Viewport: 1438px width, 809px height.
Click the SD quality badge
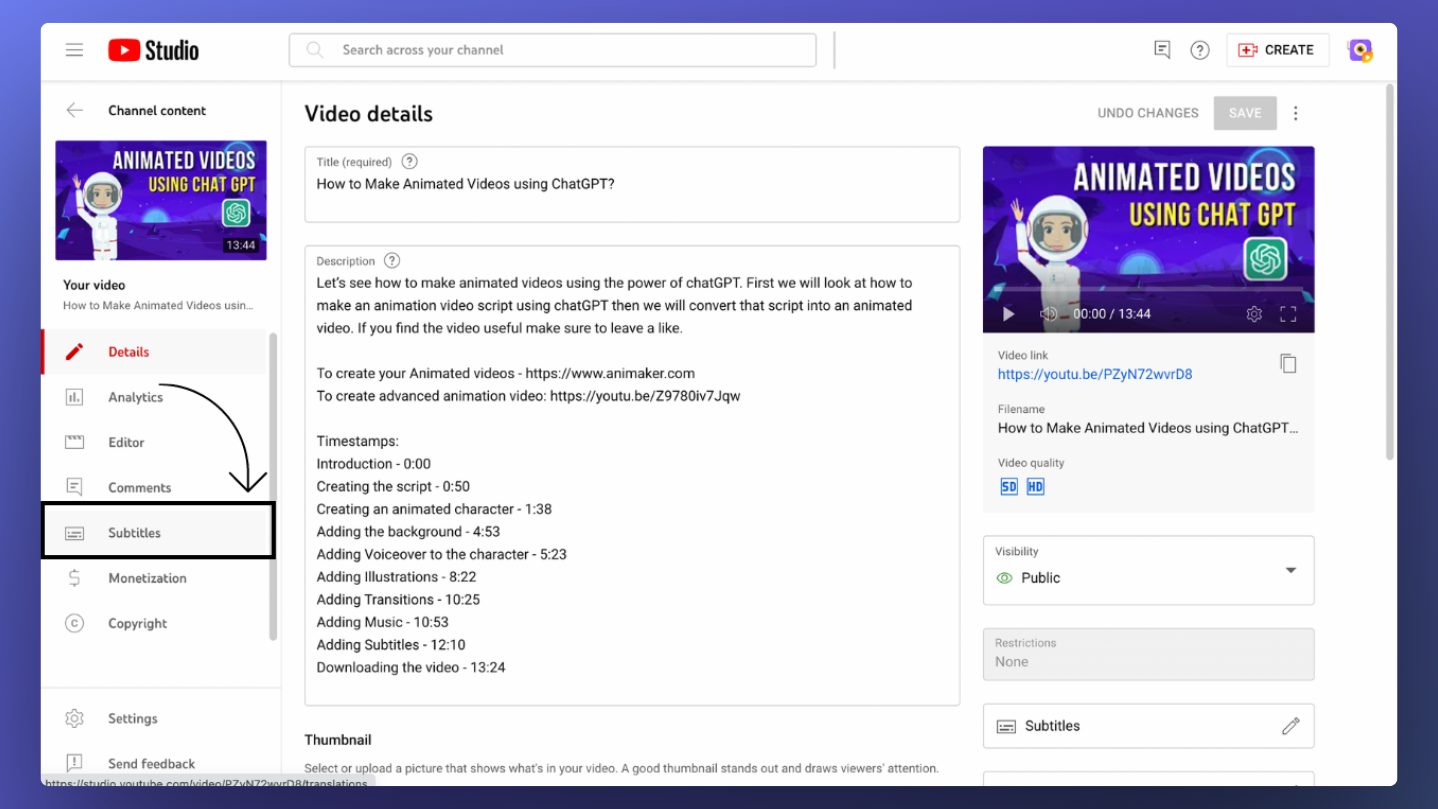[x=1009, y=487]
